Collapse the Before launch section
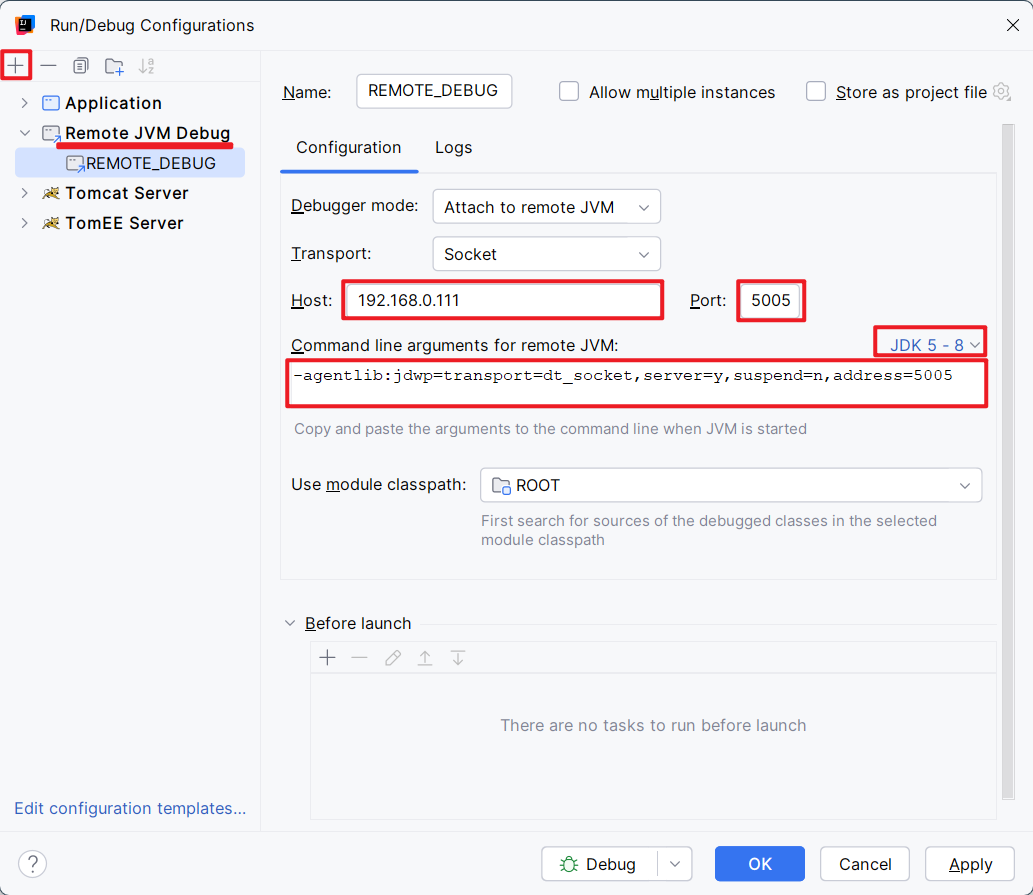The height and width of the screenshot is (895, 1033). pos(290,623)
